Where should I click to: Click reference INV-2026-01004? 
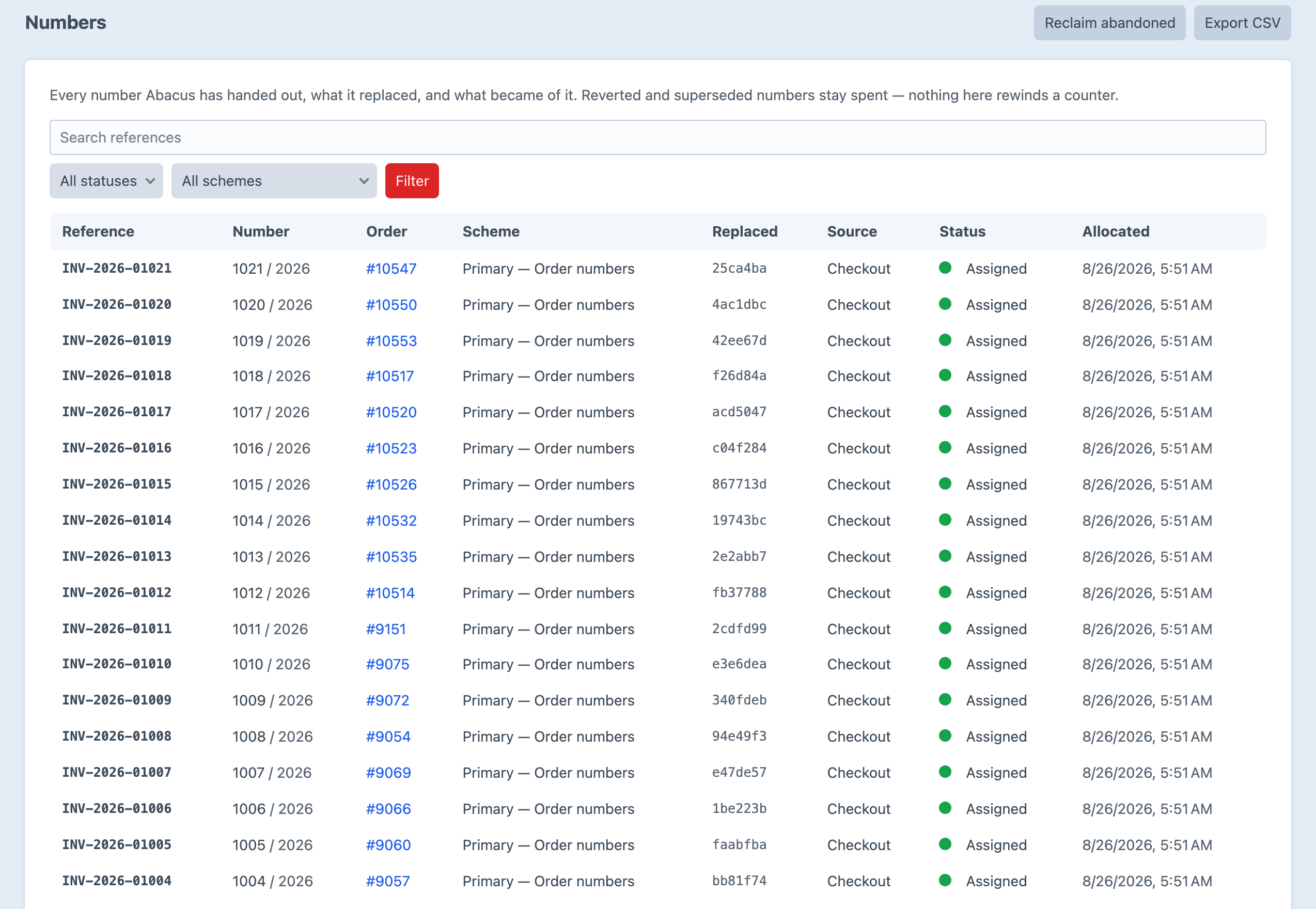(117, 881)
